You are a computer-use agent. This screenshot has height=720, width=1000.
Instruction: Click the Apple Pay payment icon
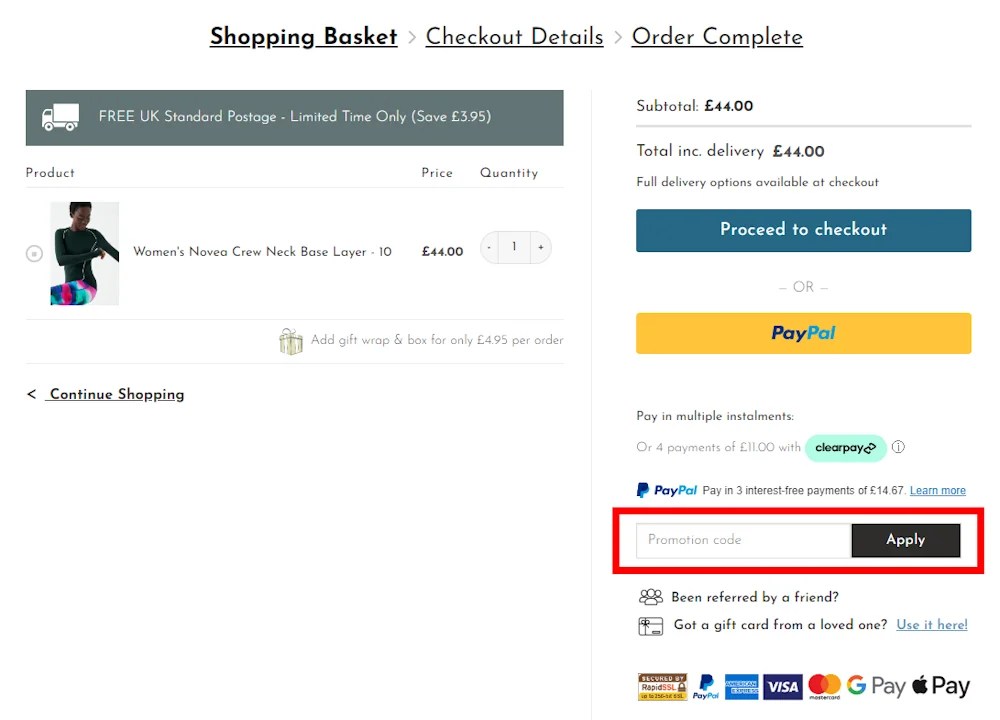(x=939, y=686)
